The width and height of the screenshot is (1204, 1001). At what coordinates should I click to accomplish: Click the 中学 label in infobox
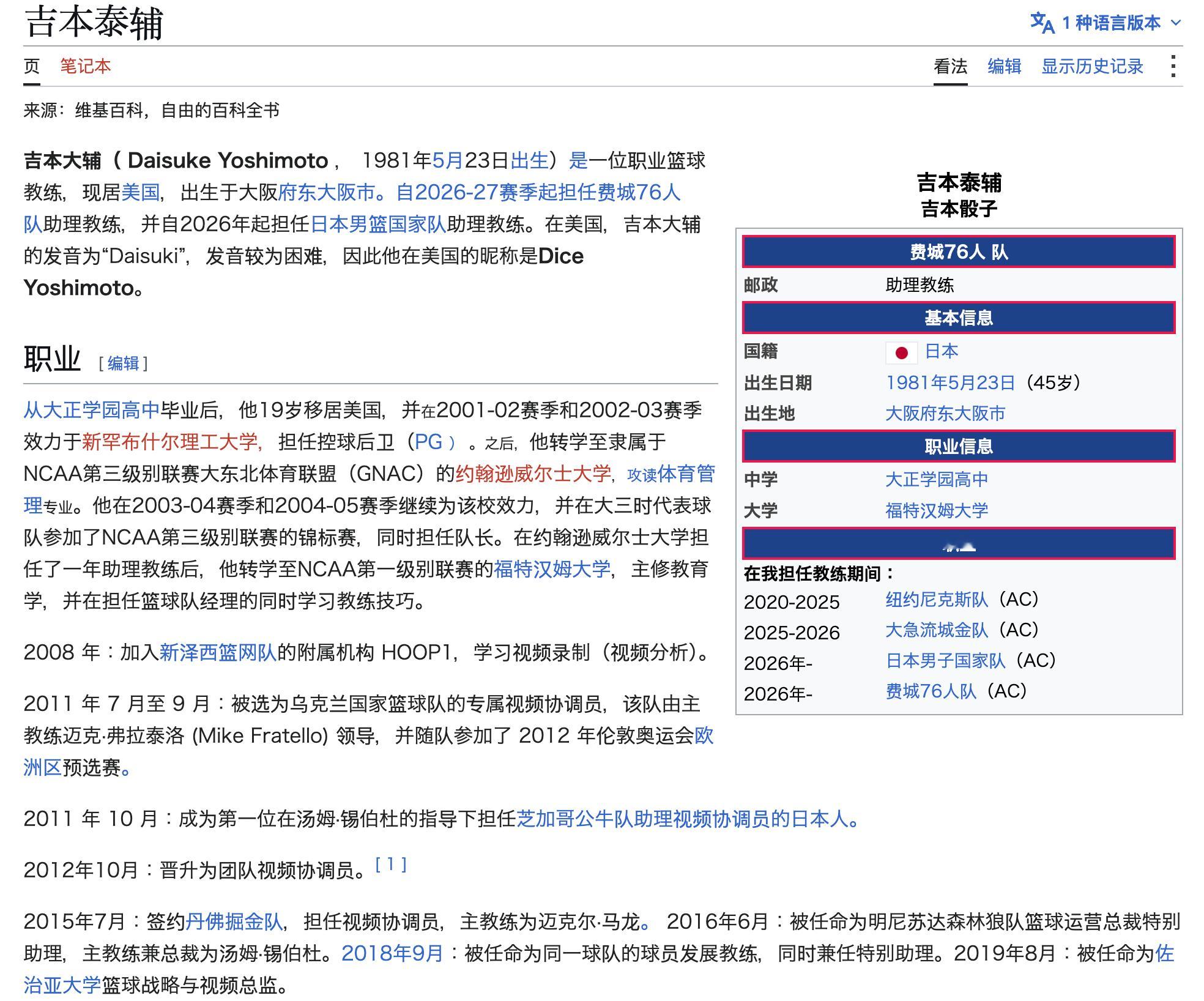click(760, 480)
